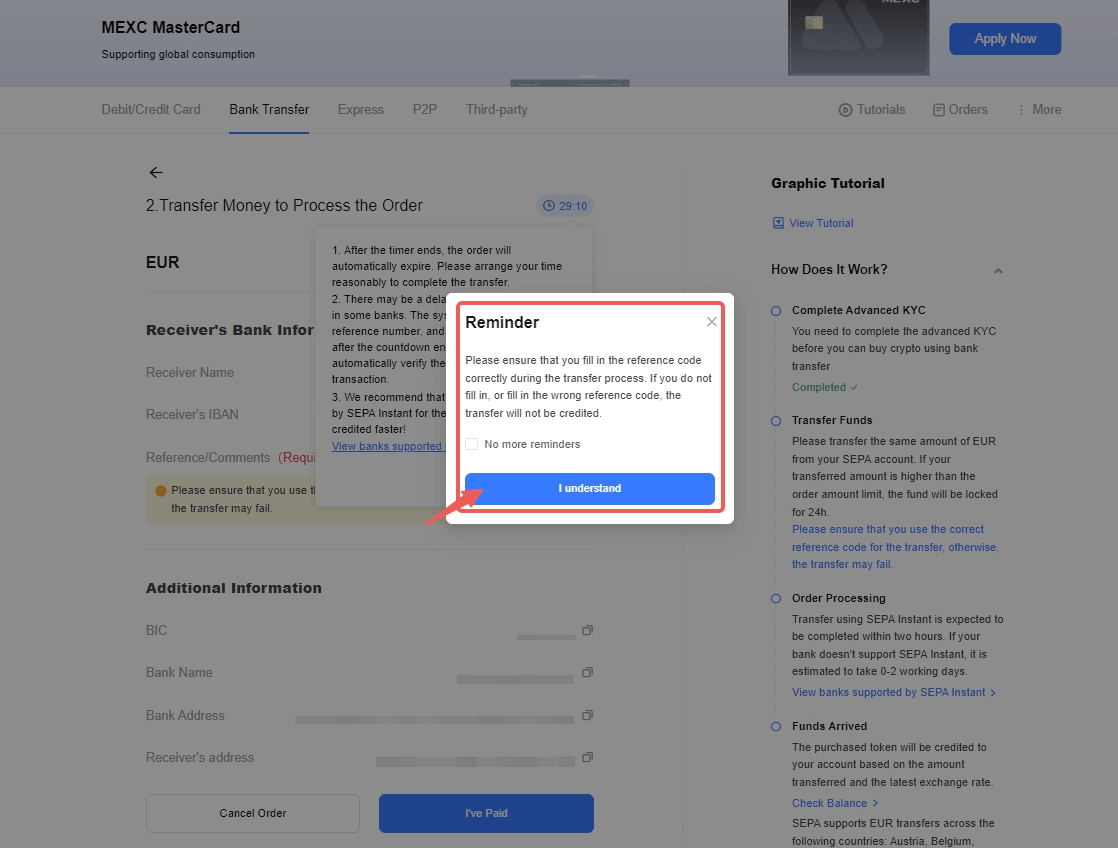Click the clock icon in the timer
The width and height of the screenshot is (1118, 848).
coord(549,206)
